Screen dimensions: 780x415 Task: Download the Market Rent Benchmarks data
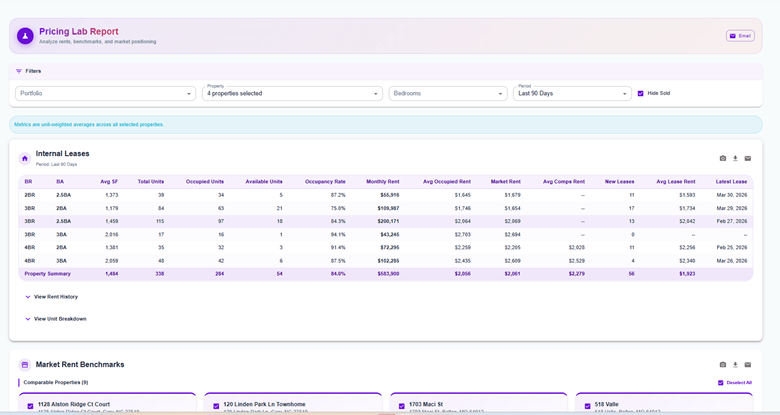pos(735,365)
